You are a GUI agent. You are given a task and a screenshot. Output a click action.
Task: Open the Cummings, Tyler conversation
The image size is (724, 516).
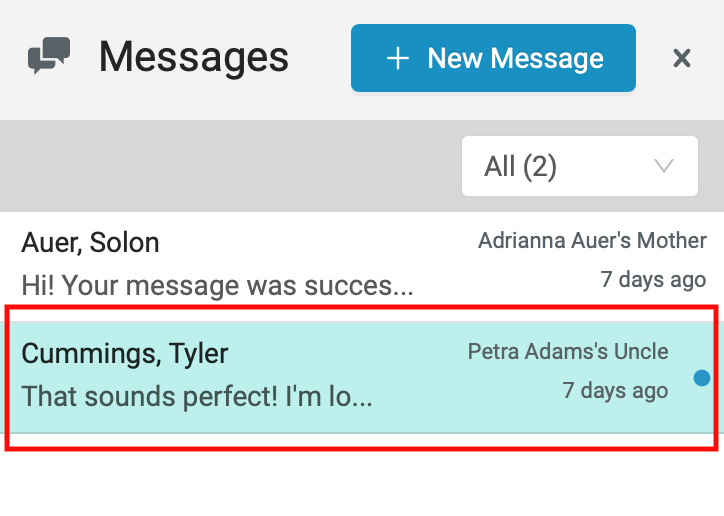tap(362, 378)
